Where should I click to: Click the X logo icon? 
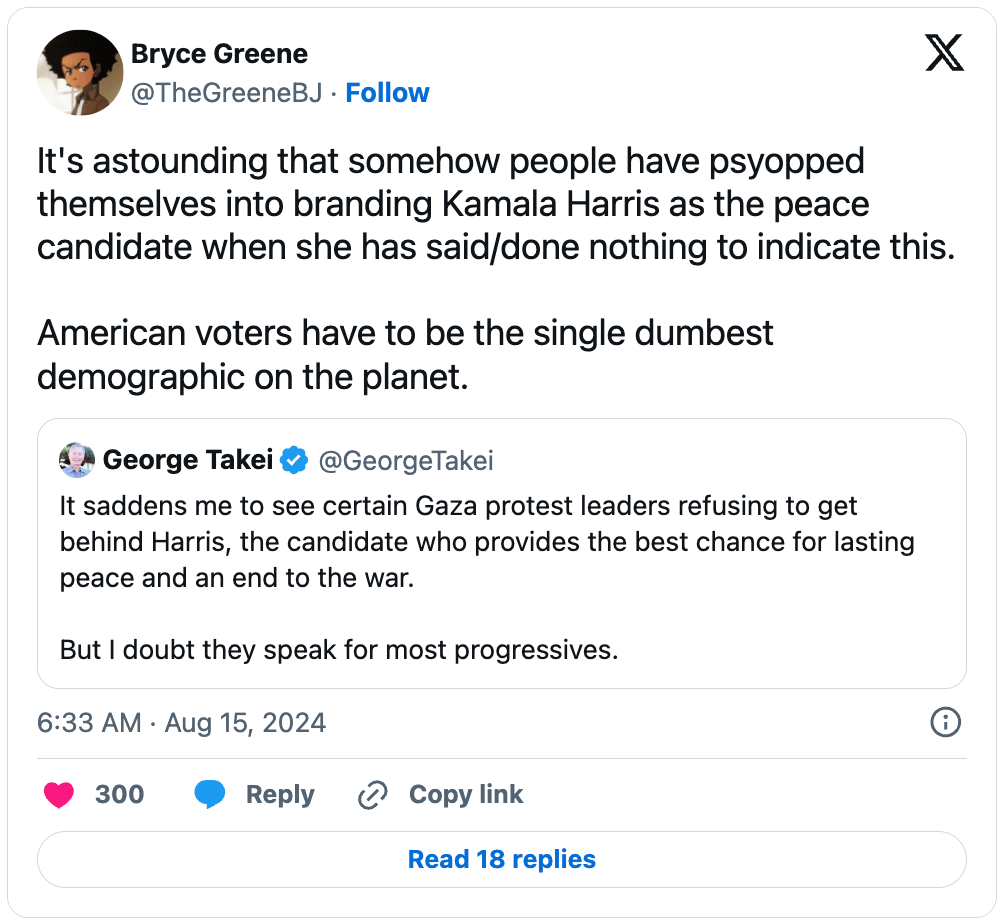coord(944,53)
